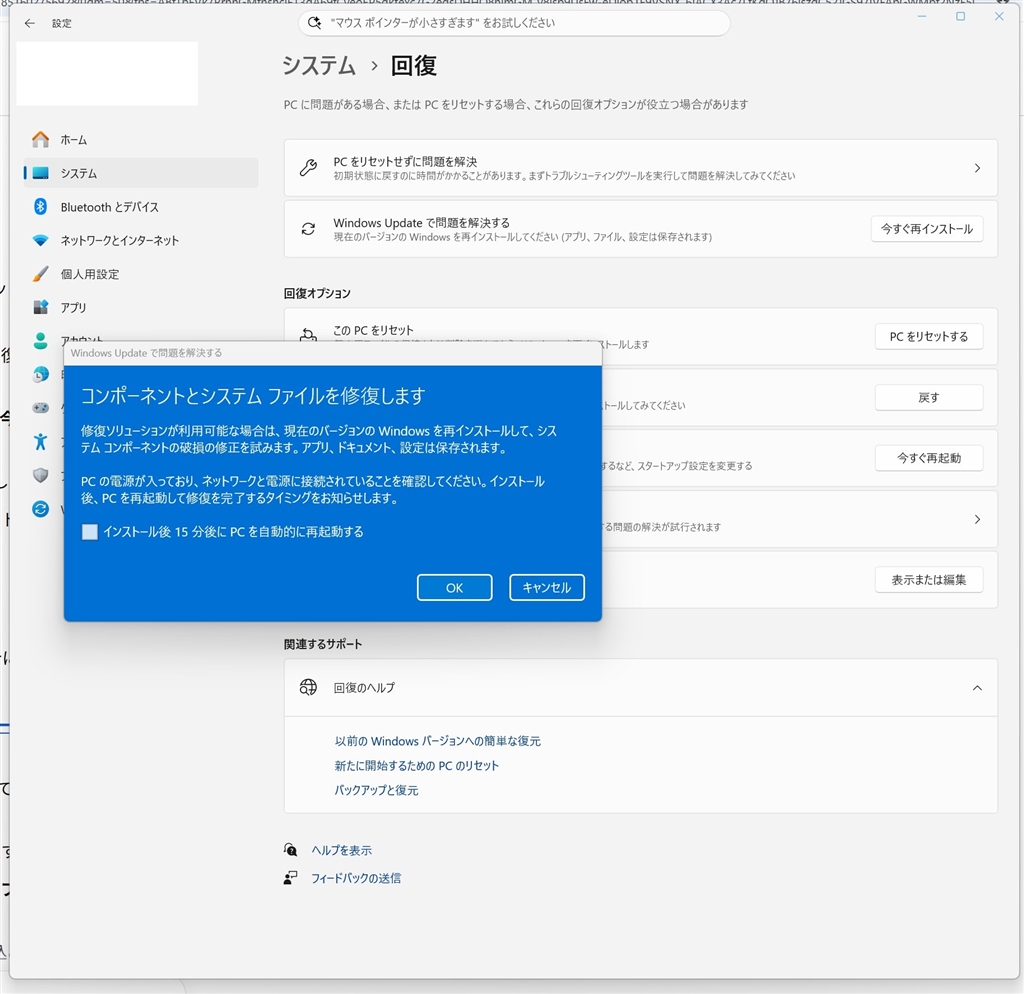This screenshot has height=994, width=1024.
Task: Click 表示または編集 button
Action: click(x=929, y=579)
